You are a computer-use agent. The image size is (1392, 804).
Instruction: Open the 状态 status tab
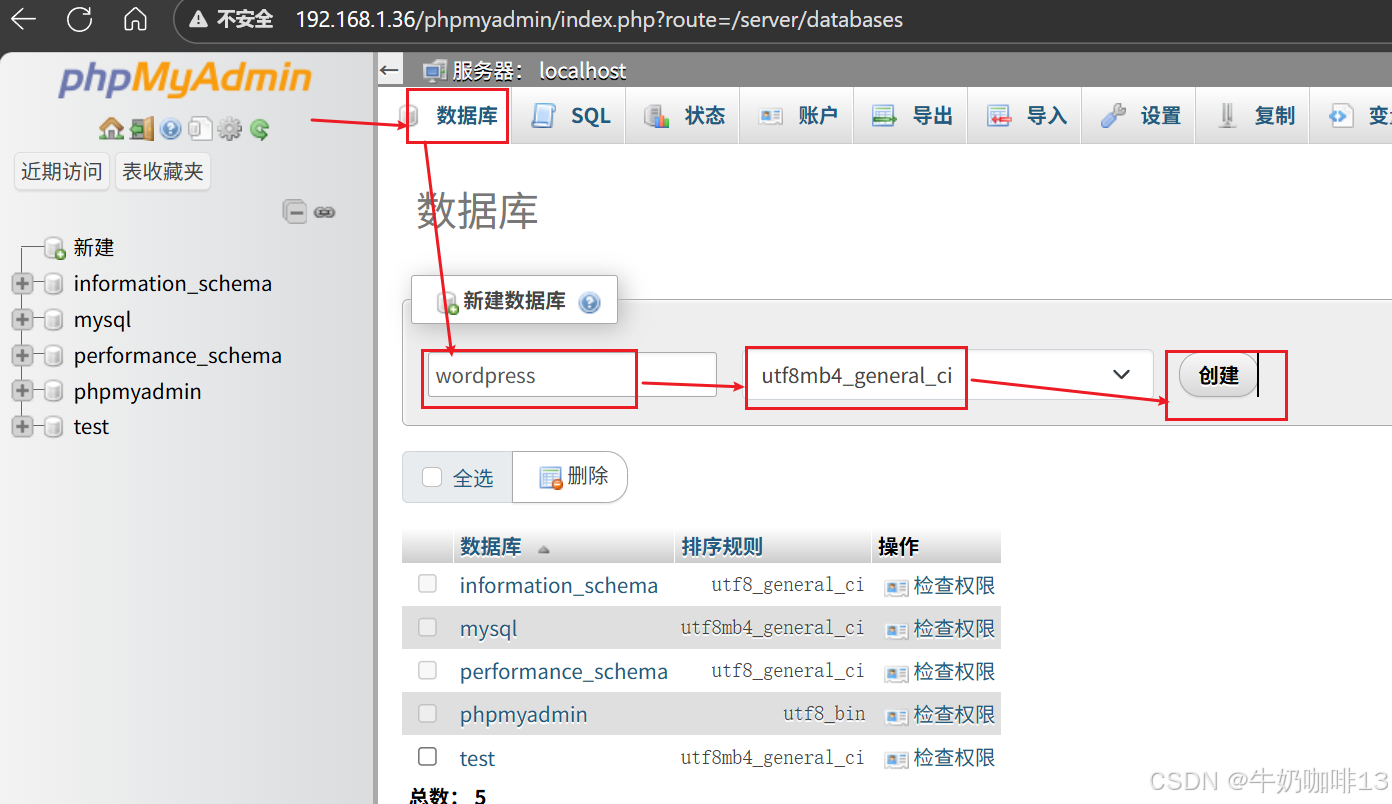click(684, 116)
